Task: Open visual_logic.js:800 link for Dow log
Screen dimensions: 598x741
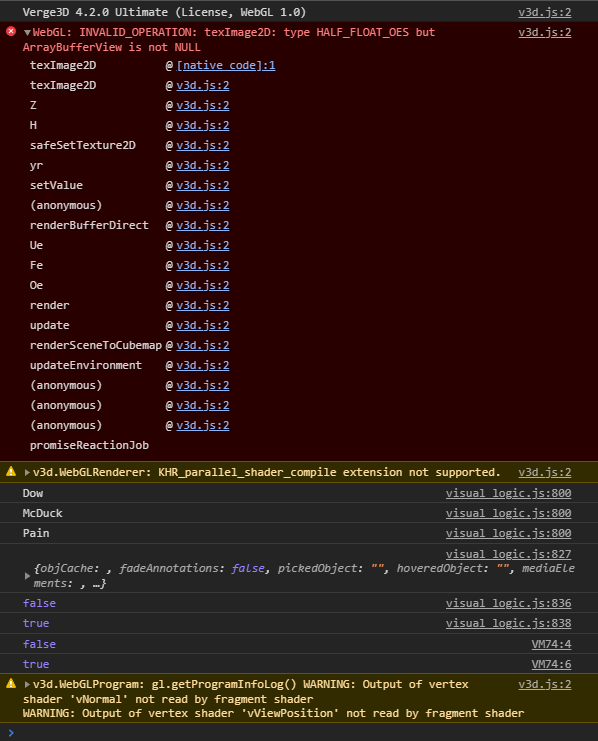Action: [x=508, y=493]
